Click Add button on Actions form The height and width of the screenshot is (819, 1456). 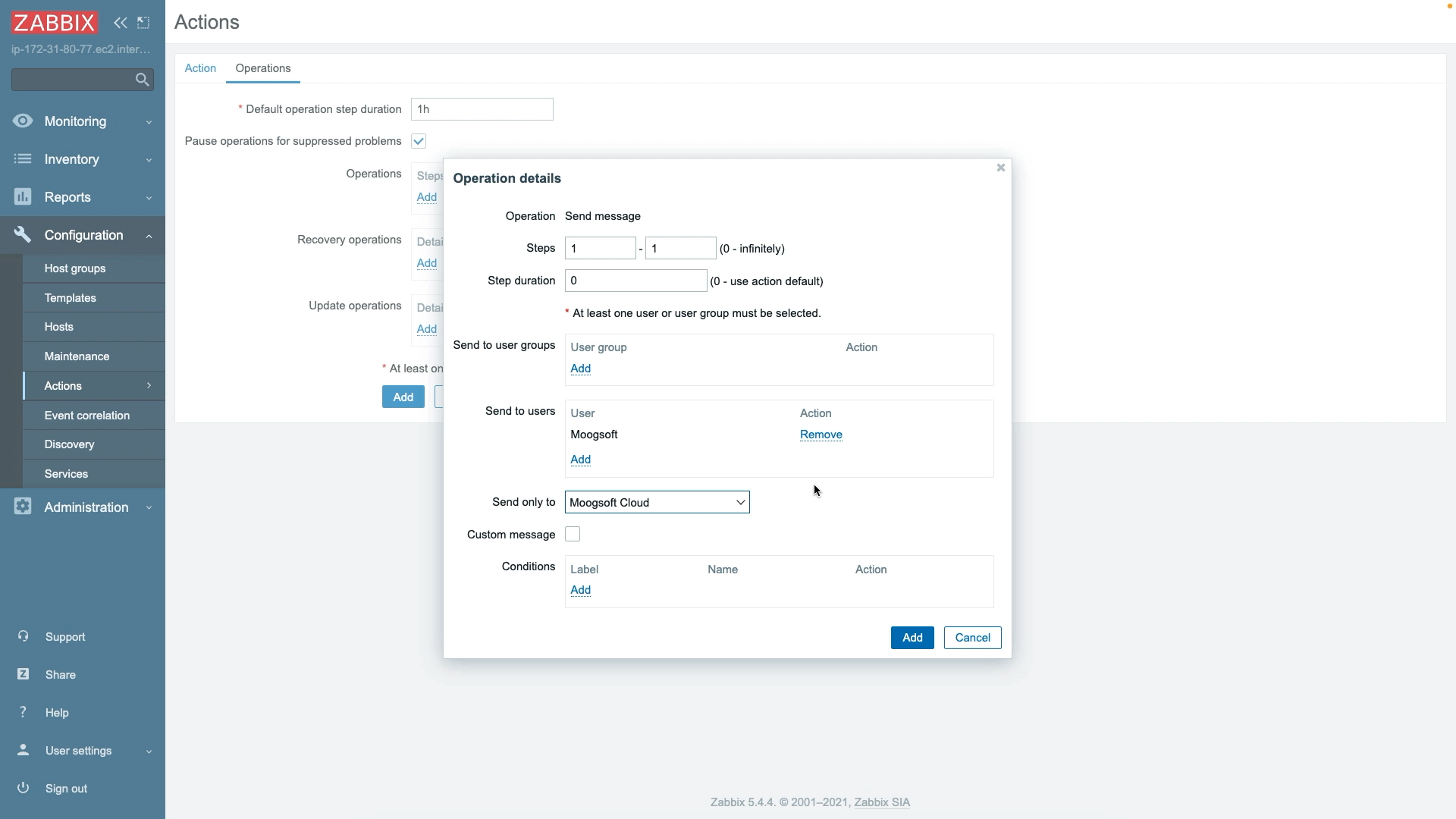(403, 397)
